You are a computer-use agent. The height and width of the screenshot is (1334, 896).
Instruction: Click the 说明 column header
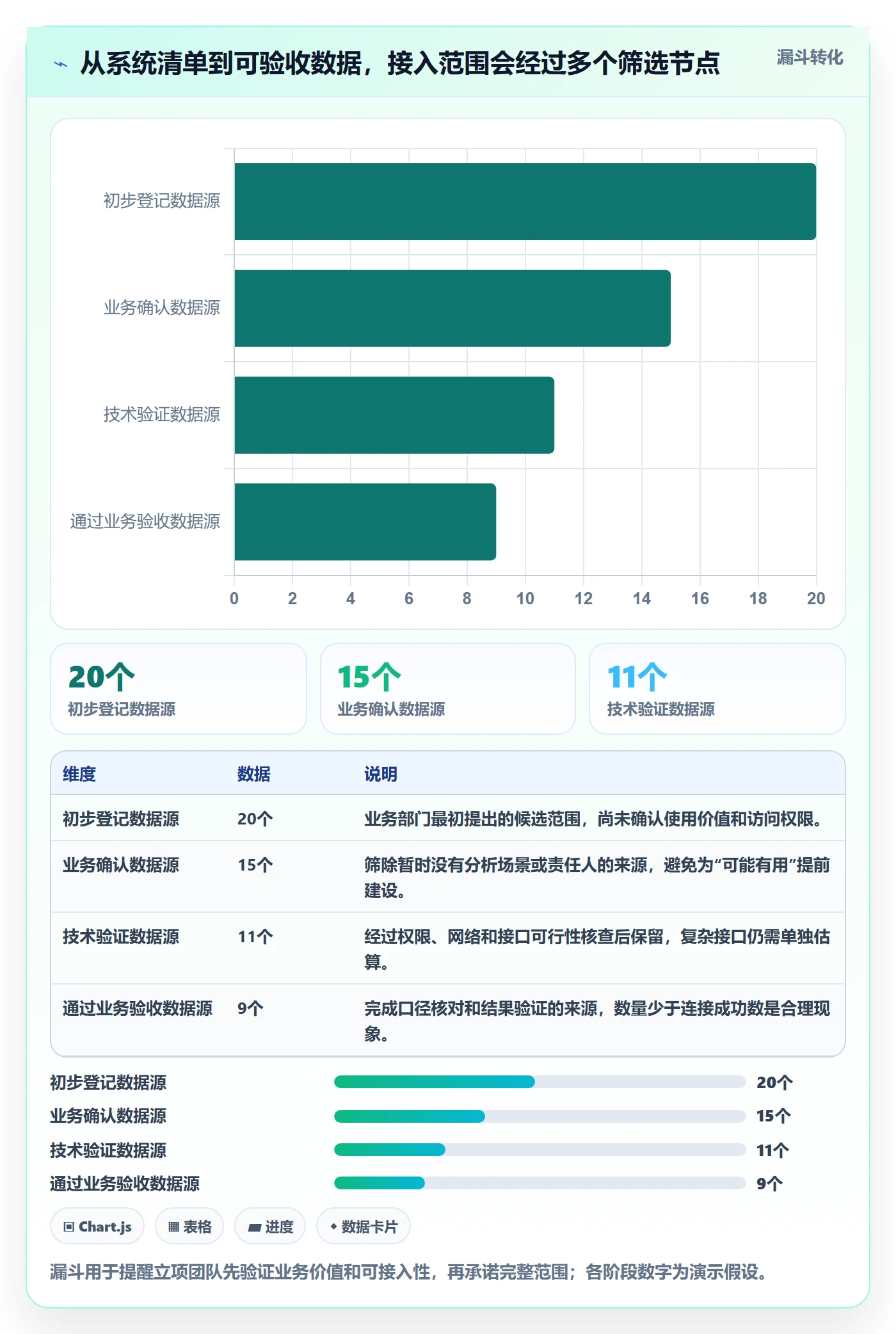(381, 774)
